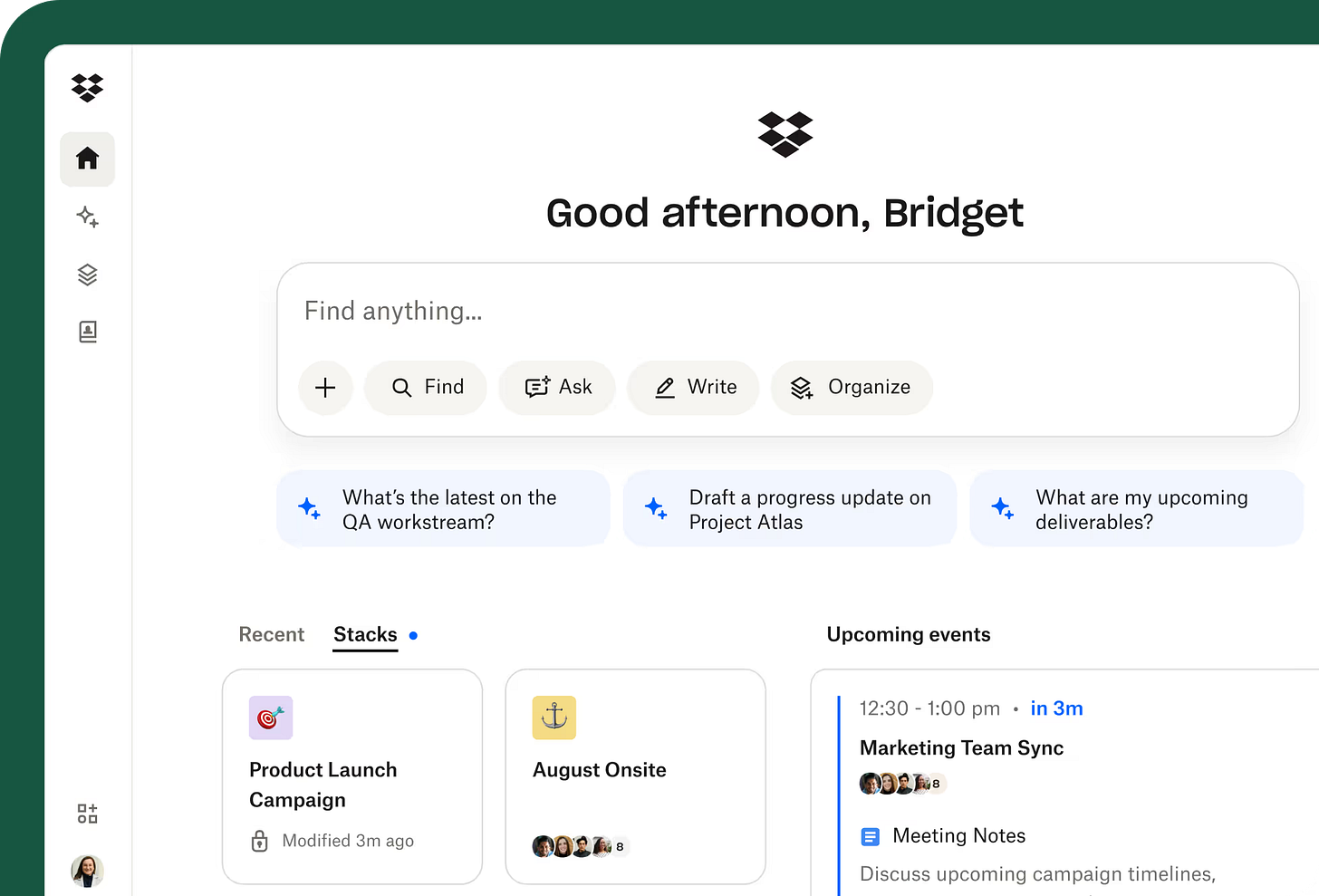The width and height of the screenshot is (1319, 896).
Task: Click the 12:30 - 1:00 pm event time
Action: pos(929,708)
